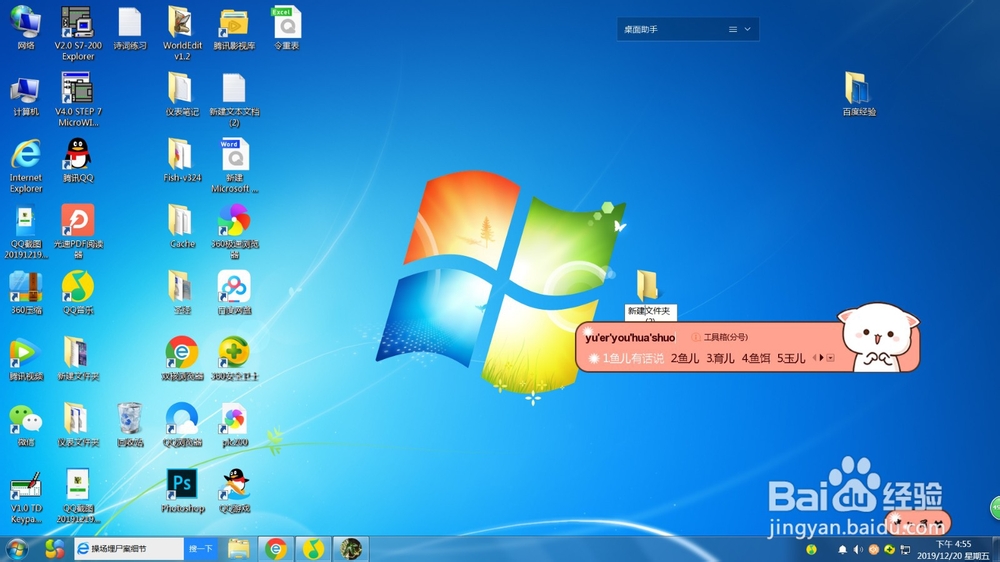Switch to QQ音乐 on the taskbar
This screenshot has height=562, width=1000.
pos(312,549)
